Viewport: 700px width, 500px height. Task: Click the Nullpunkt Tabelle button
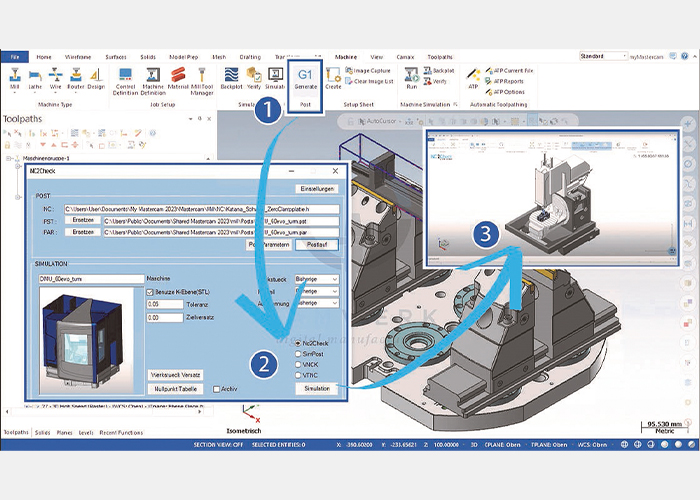[x=175, y=389]
